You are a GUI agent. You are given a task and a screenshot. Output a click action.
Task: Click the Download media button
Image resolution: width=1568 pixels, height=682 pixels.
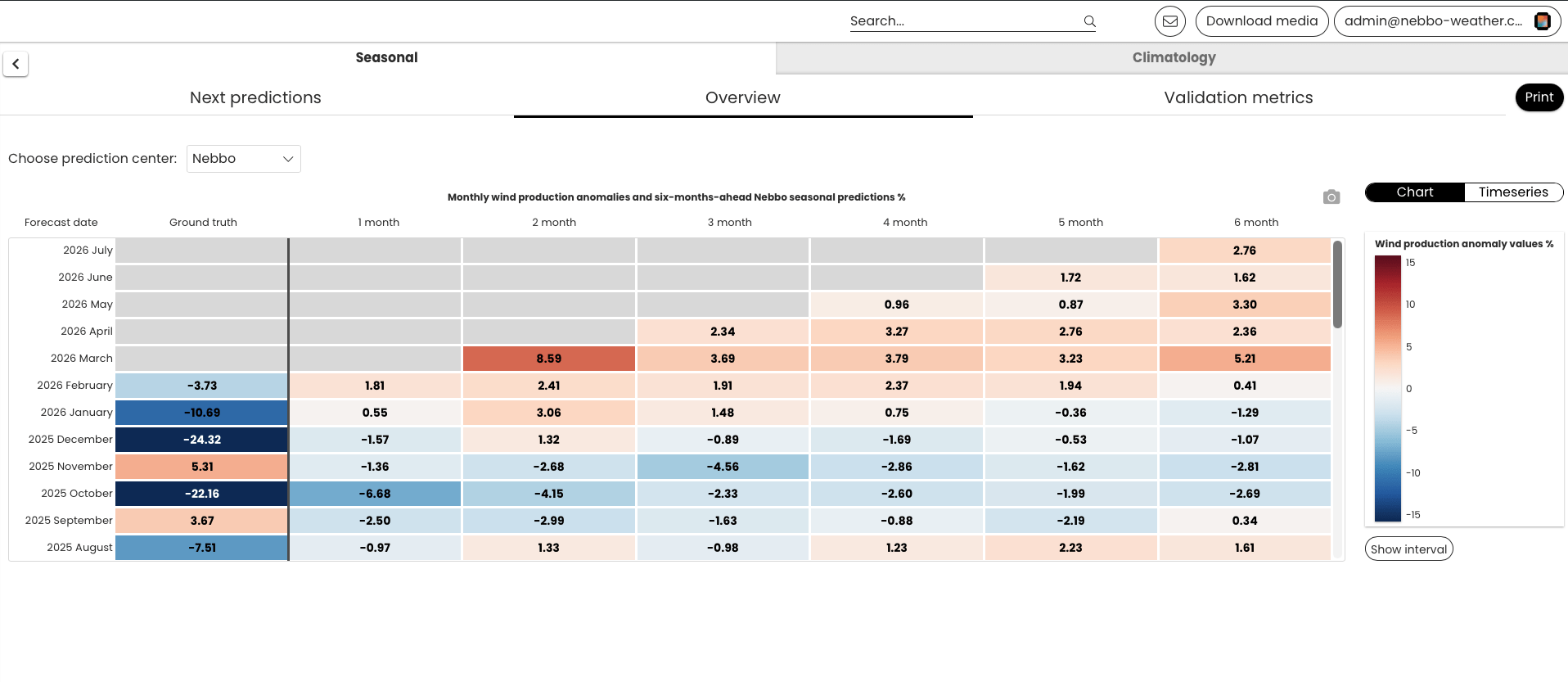click(1261, 21)
